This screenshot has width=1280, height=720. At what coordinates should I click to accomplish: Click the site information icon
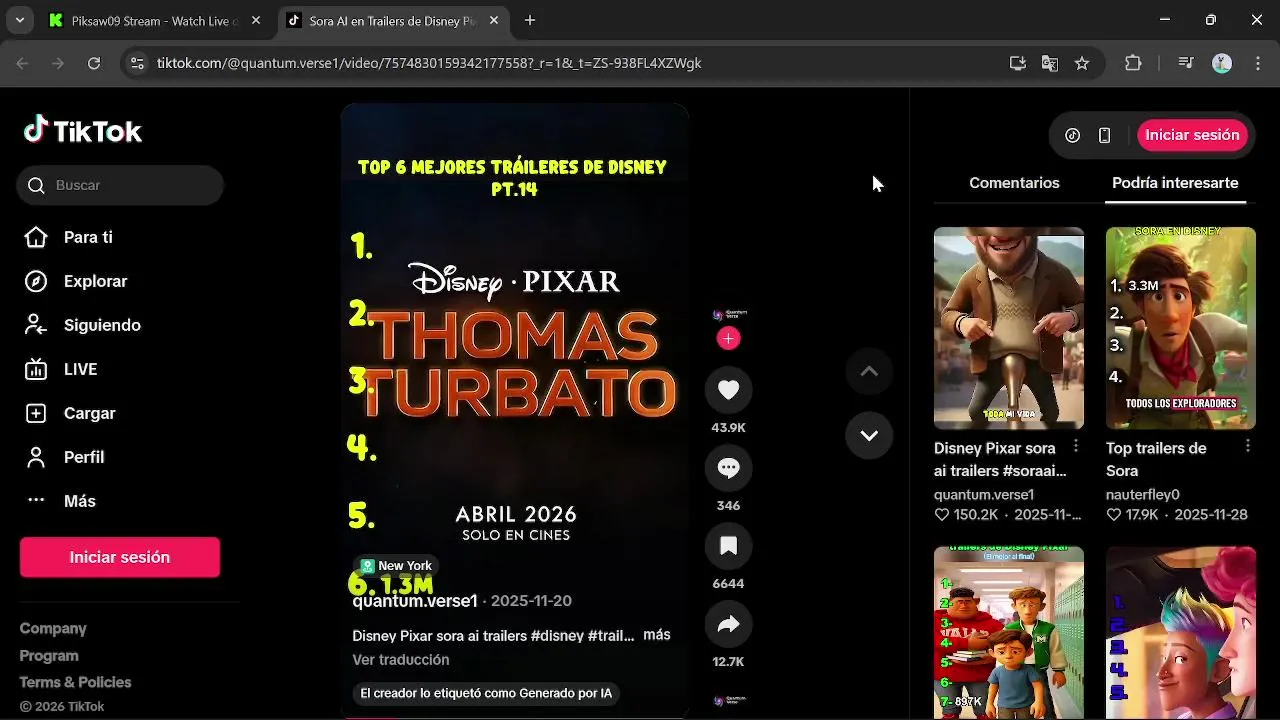(137, 63)
